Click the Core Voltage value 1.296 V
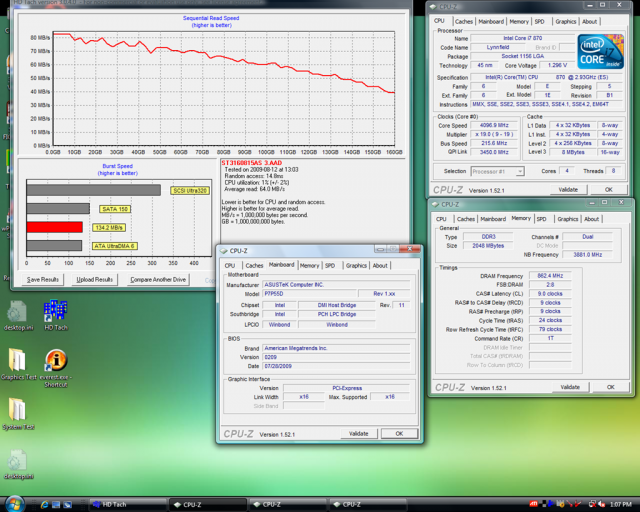 click(558, 65)
